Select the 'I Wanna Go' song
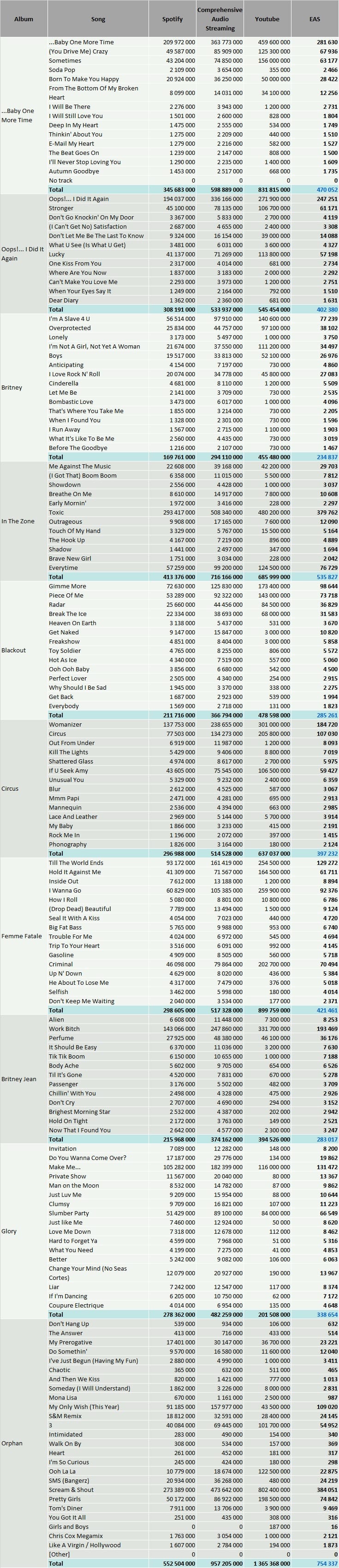 click(x=98, y=891)
